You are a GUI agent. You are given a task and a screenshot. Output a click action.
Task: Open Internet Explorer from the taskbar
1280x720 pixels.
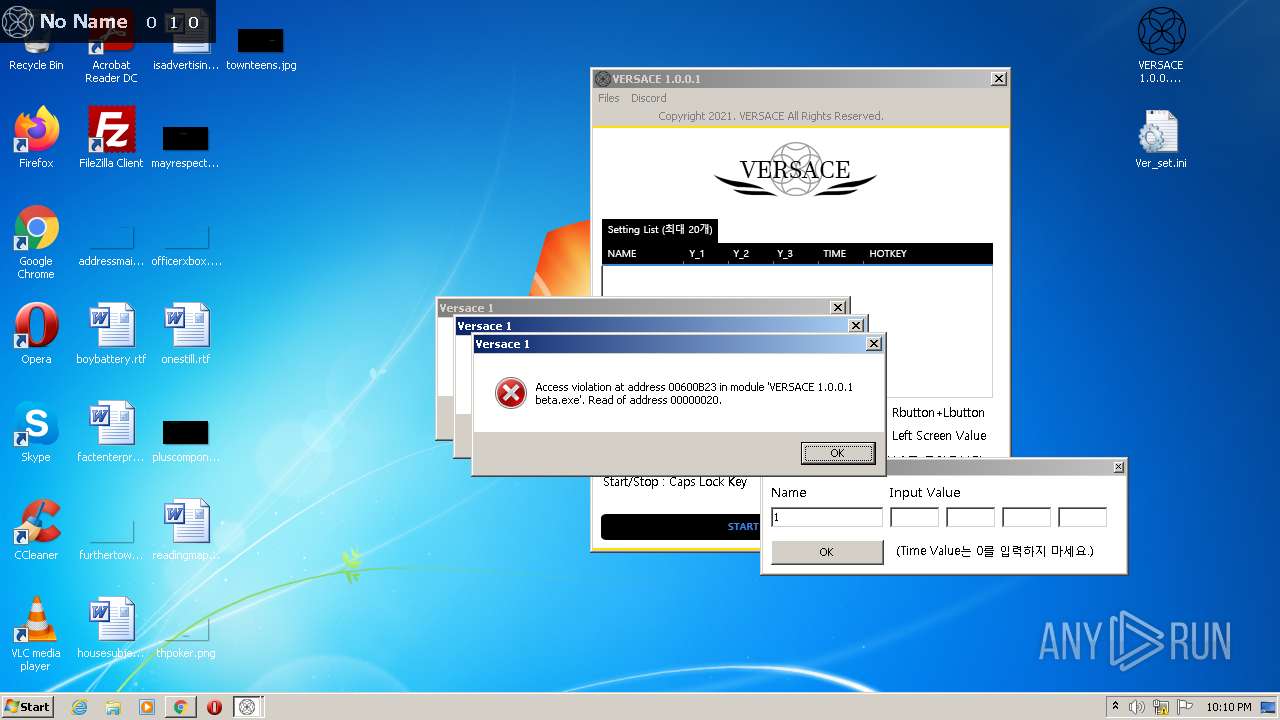[x=80, y=707]
